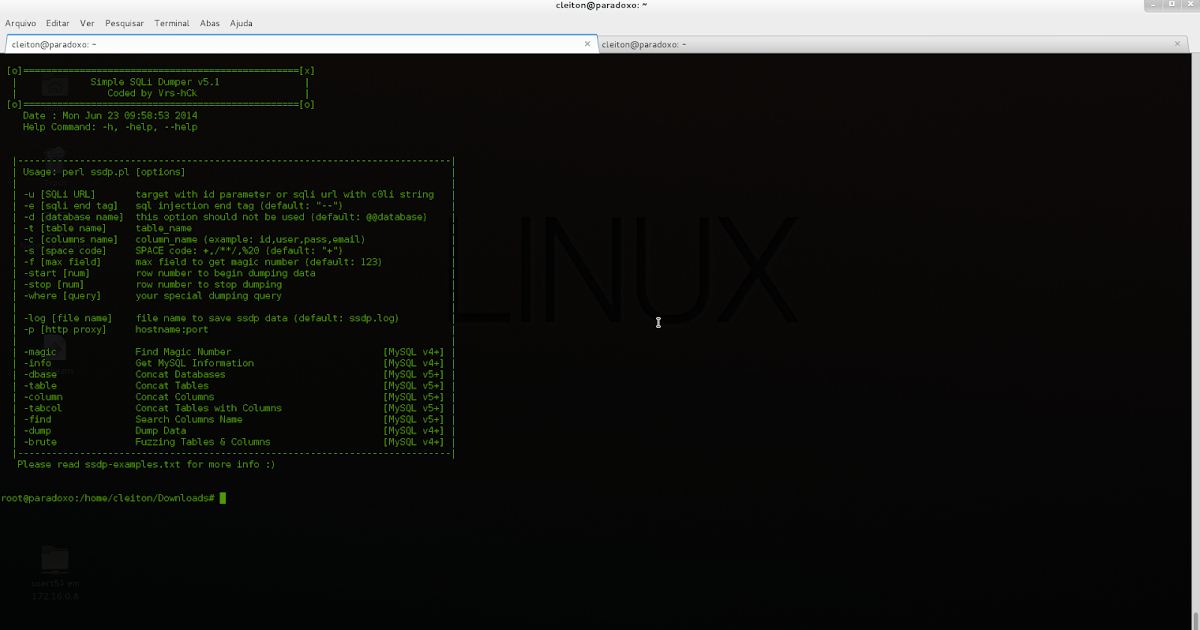
Task: Open the Pesquisar menu
Action: point(124,23)
